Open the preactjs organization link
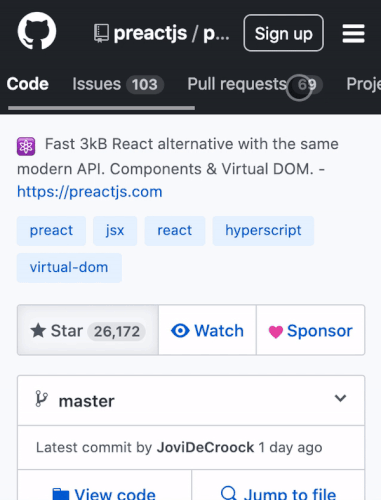381x500 pixels. (x=150, y=33)
